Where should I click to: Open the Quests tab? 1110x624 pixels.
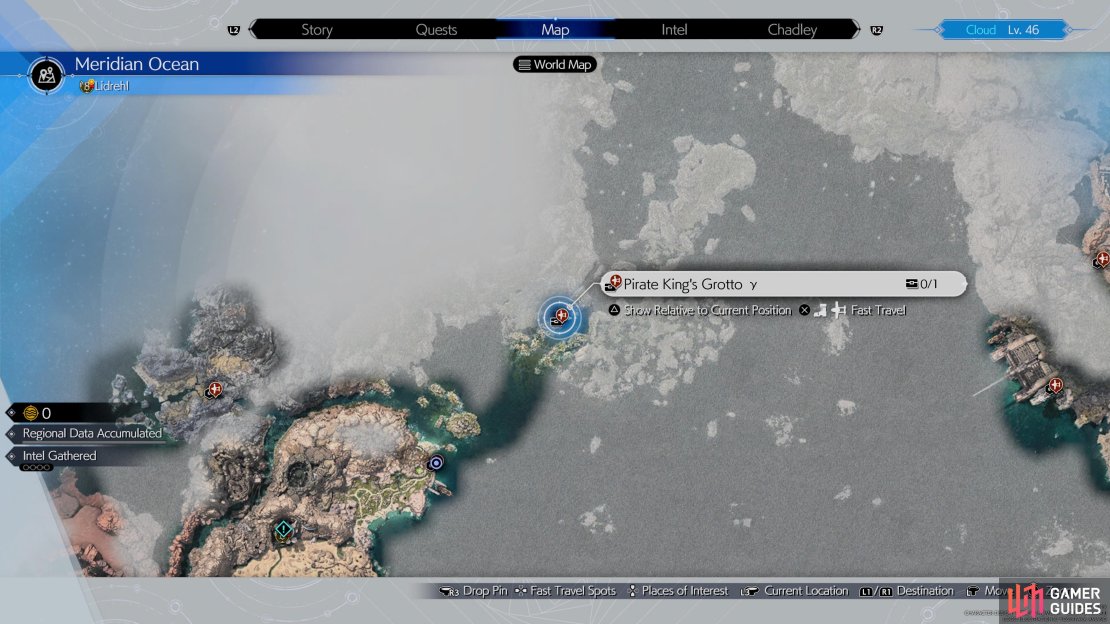point(436,30)
